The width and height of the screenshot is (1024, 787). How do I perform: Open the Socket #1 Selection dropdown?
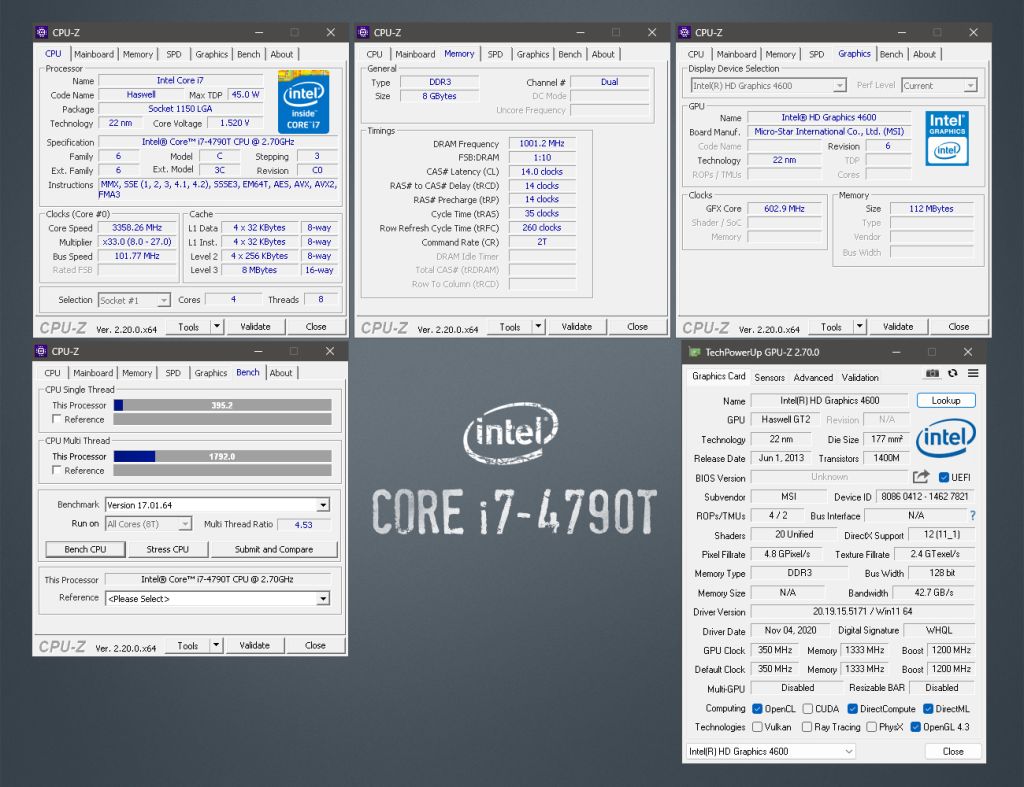pyautogui.click(x=134, y=300)
